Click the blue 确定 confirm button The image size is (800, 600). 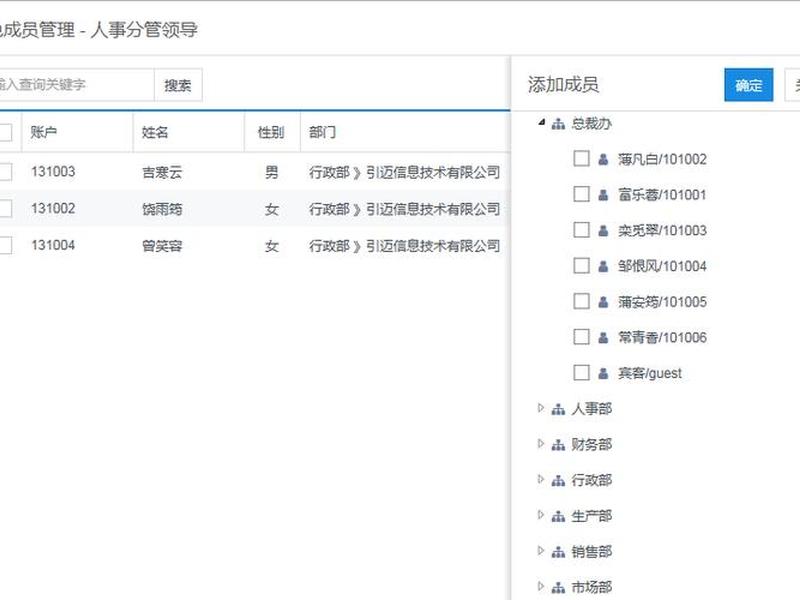click(x=748, y=85)
